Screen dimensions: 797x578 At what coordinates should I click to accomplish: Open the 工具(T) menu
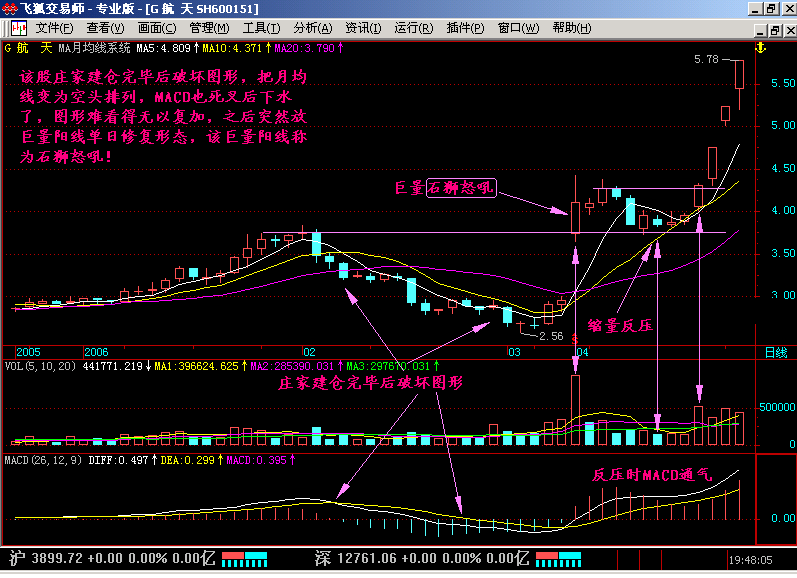coord(261,28)
